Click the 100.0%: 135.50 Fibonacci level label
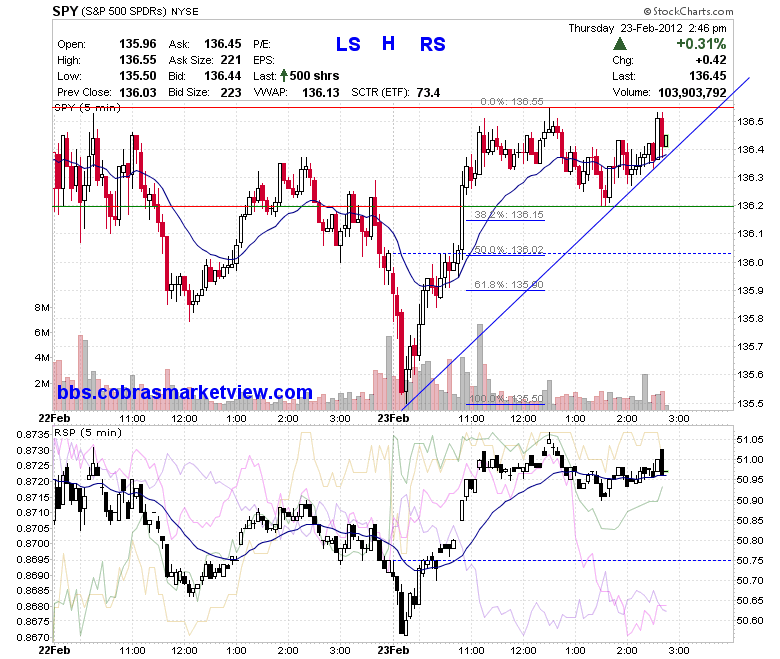This screenshot has height=659, width=780. click(x=506, y=398)
